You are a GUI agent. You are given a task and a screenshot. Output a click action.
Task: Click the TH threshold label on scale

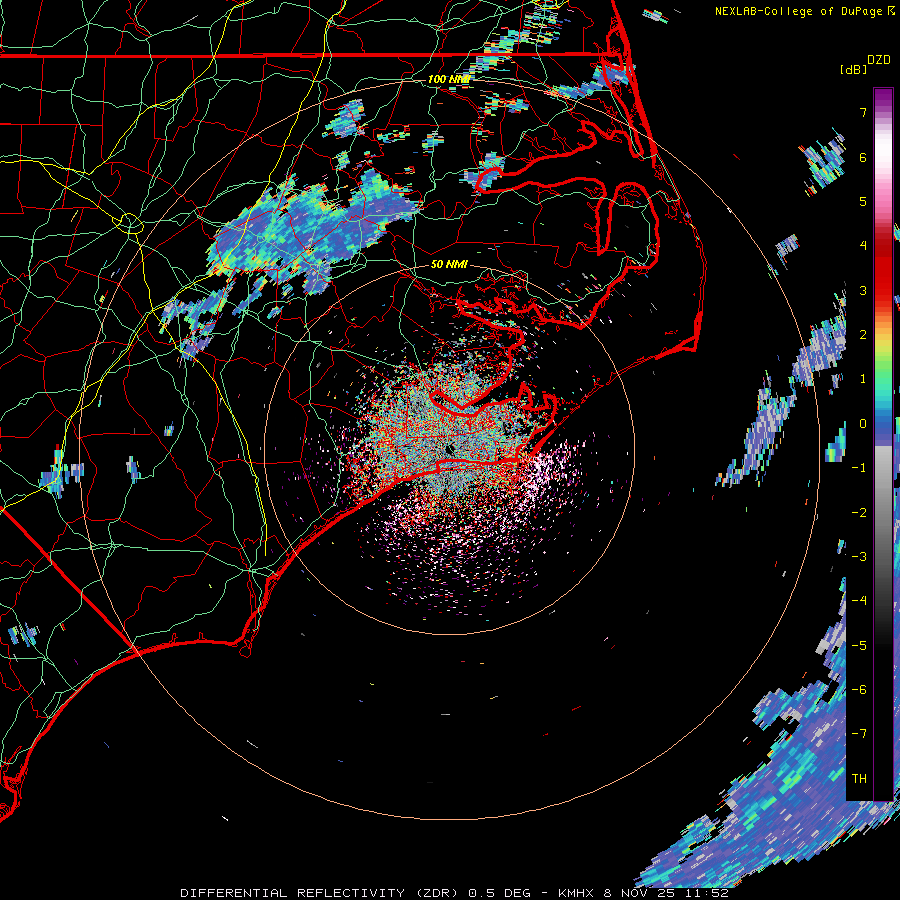tap(859, 779)
